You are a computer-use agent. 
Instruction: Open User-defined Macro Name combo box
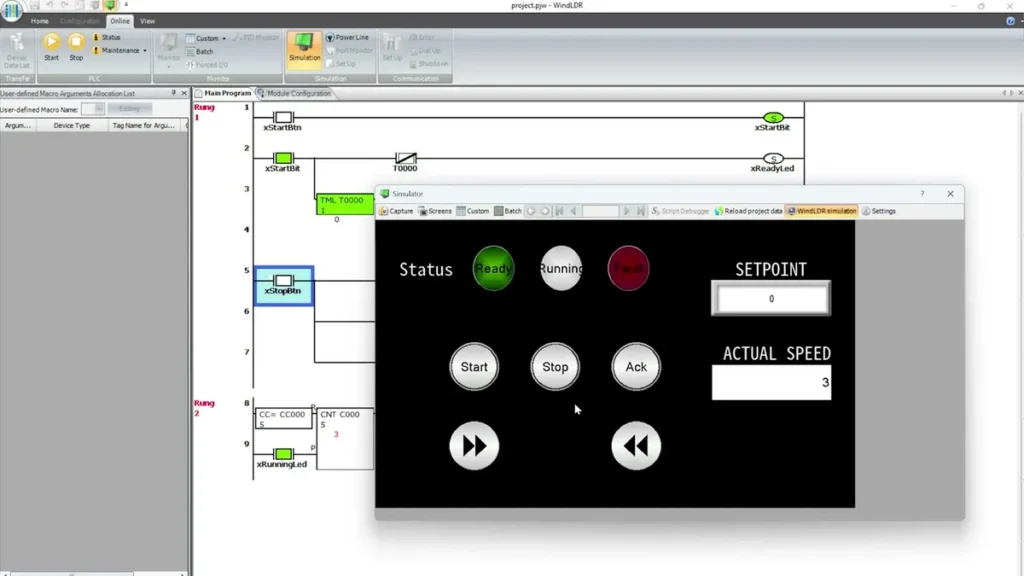(93, 109)
